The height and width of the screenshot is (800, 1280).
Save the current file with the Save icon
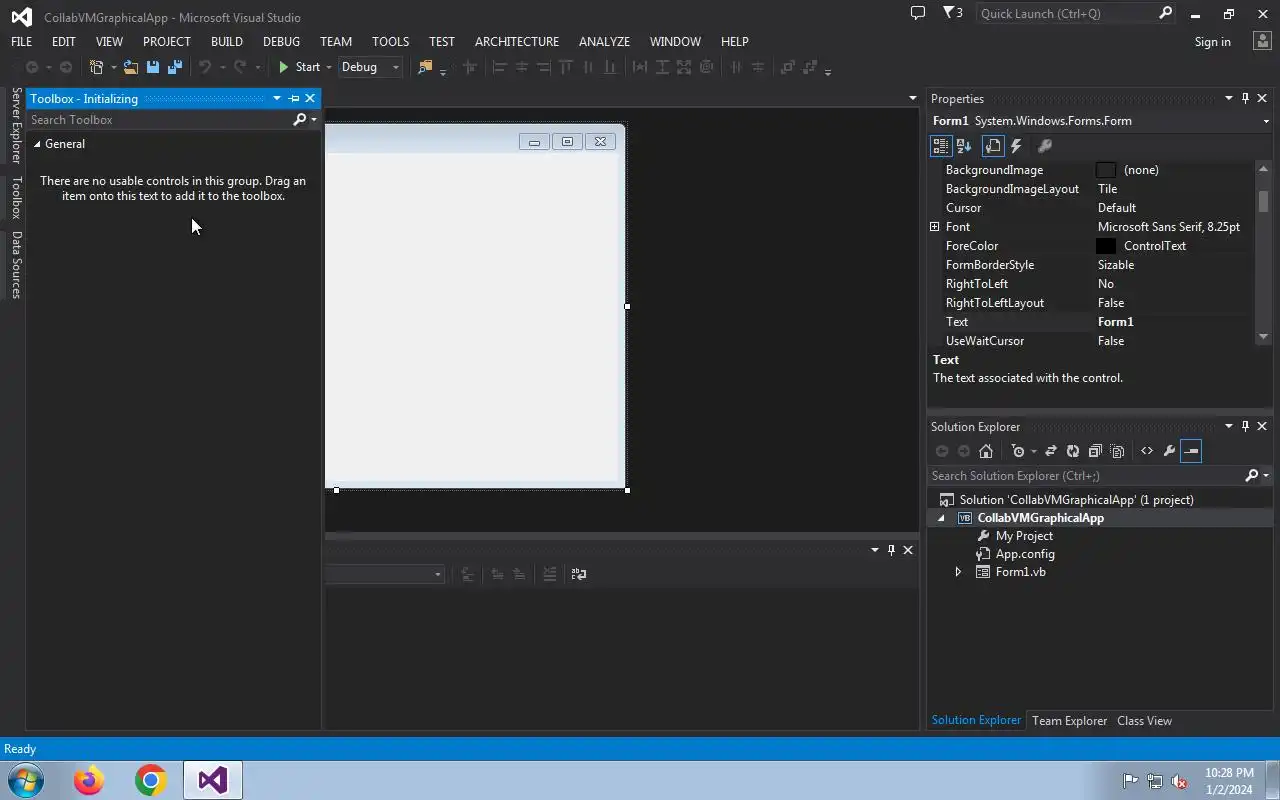tap(153, 67)
